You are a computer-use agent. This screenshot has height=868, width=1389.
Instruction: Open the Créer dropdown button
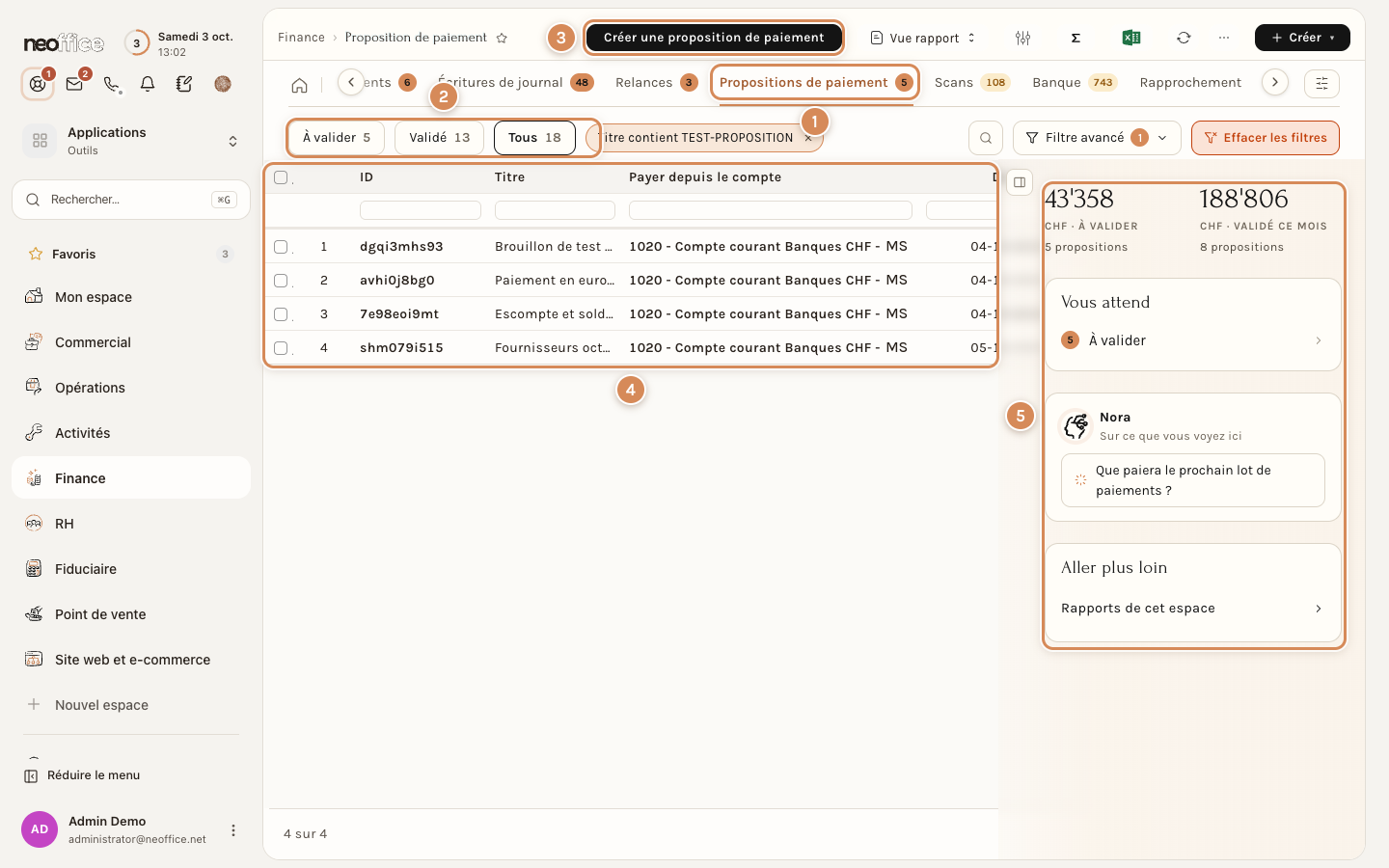1302,38
